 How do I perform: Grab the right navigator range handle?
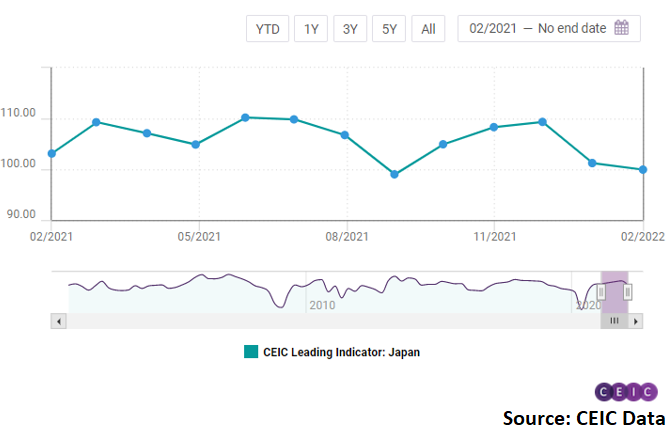click(628, 292)
